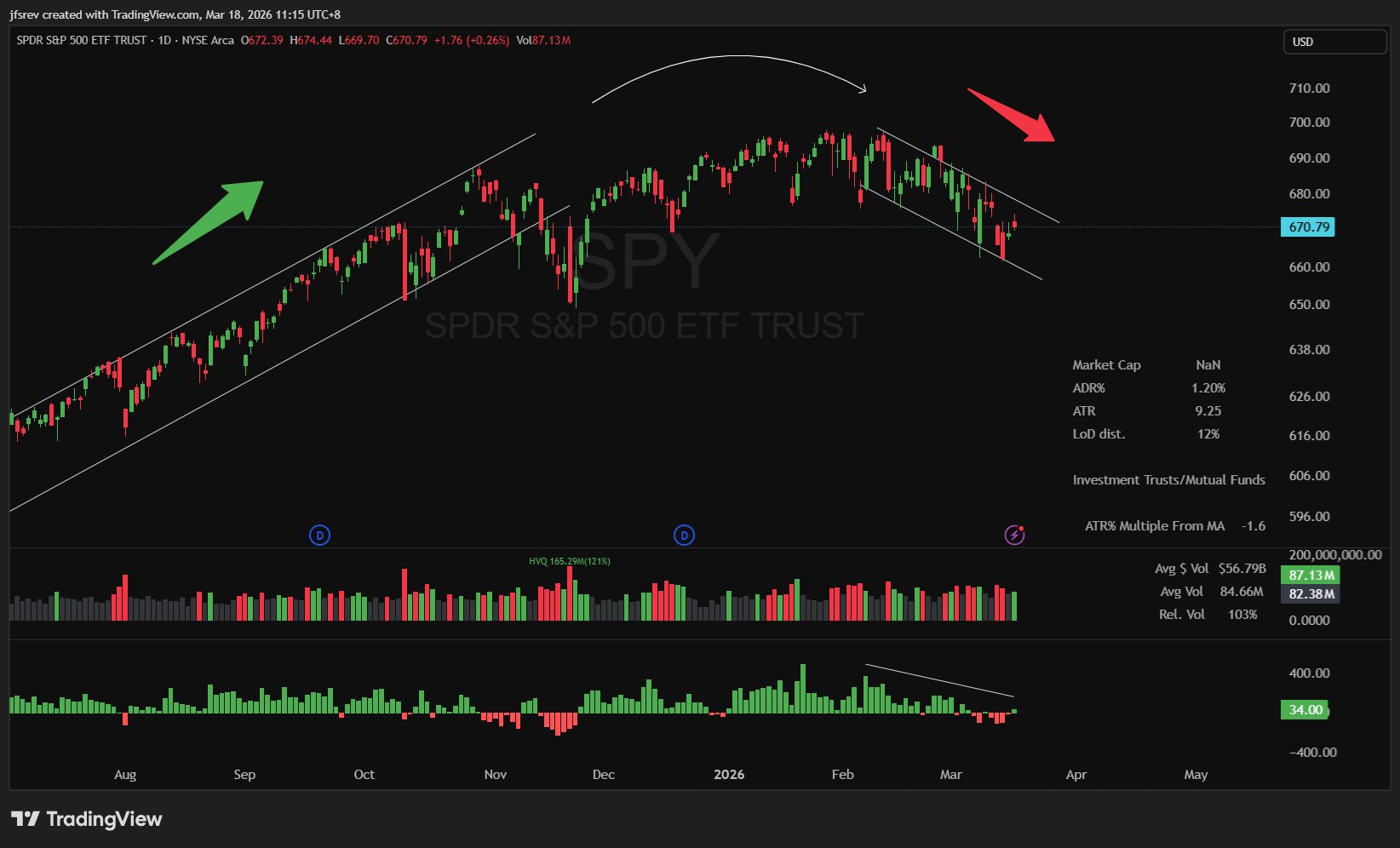The height and width of the screenshot is (848, 1400).
Task: Click the dividend 'D' marker near late December
Action: click(x=684, y=536)
